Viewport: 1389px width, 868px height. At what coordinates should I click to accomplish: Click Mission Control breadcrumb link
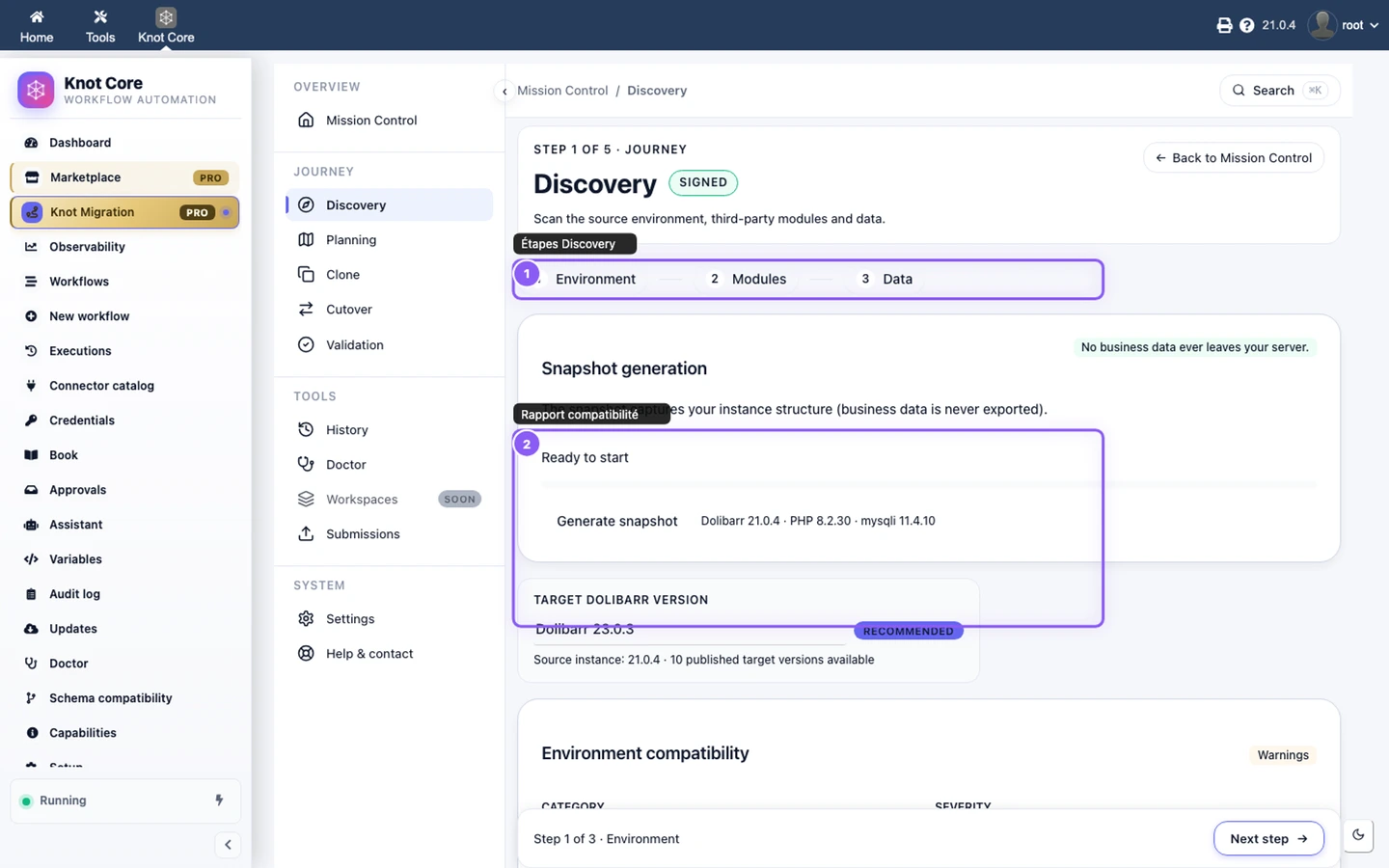pos(562,91)
